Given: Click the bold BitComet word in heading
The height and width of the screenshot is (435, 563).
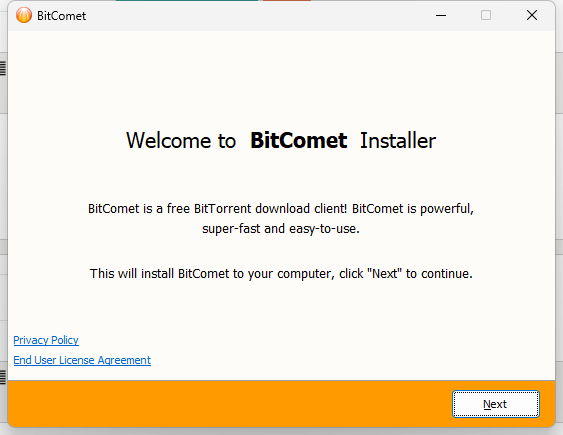Looking at the screenshot, I should (x=298, y=140).
